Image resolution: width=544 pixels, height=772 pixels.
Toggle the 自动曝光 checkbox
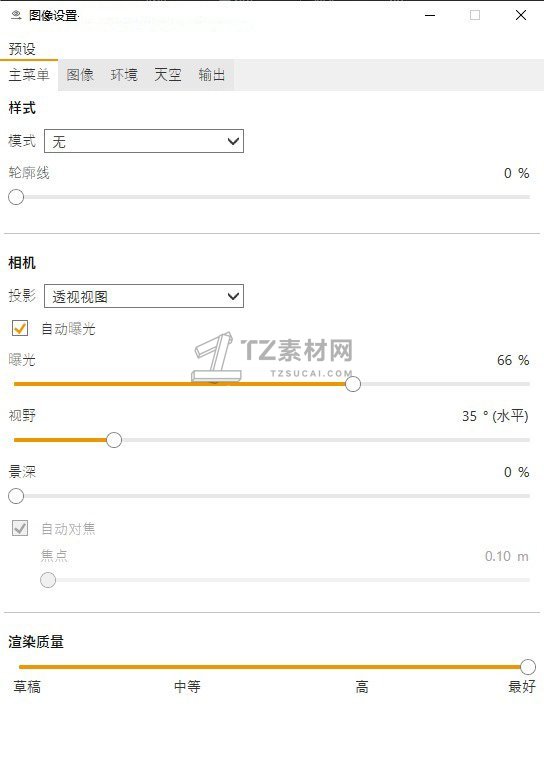[x=20, y=328]
